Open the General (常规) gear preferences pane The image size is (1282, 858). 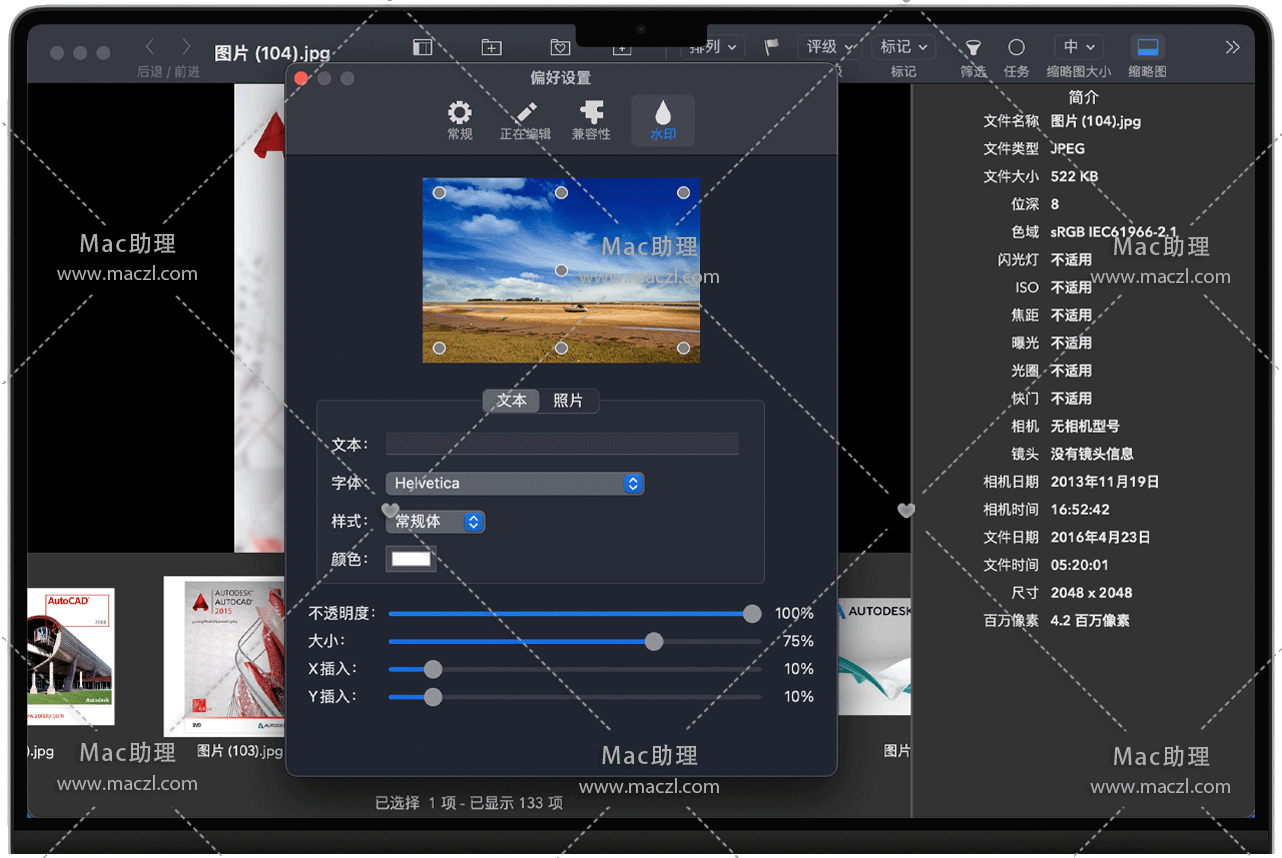459,120
